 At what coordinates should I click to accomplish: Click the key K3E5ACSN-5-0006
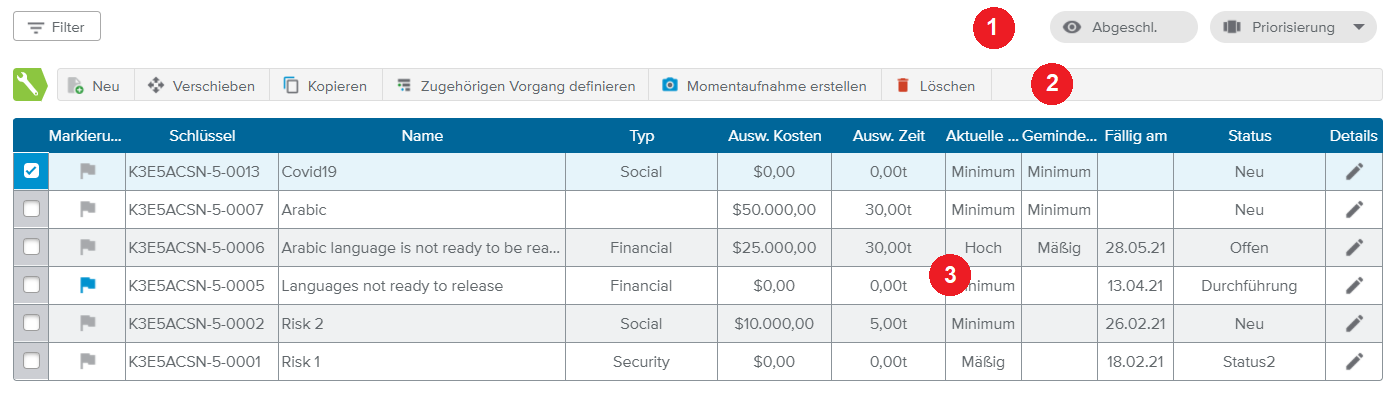196,248
